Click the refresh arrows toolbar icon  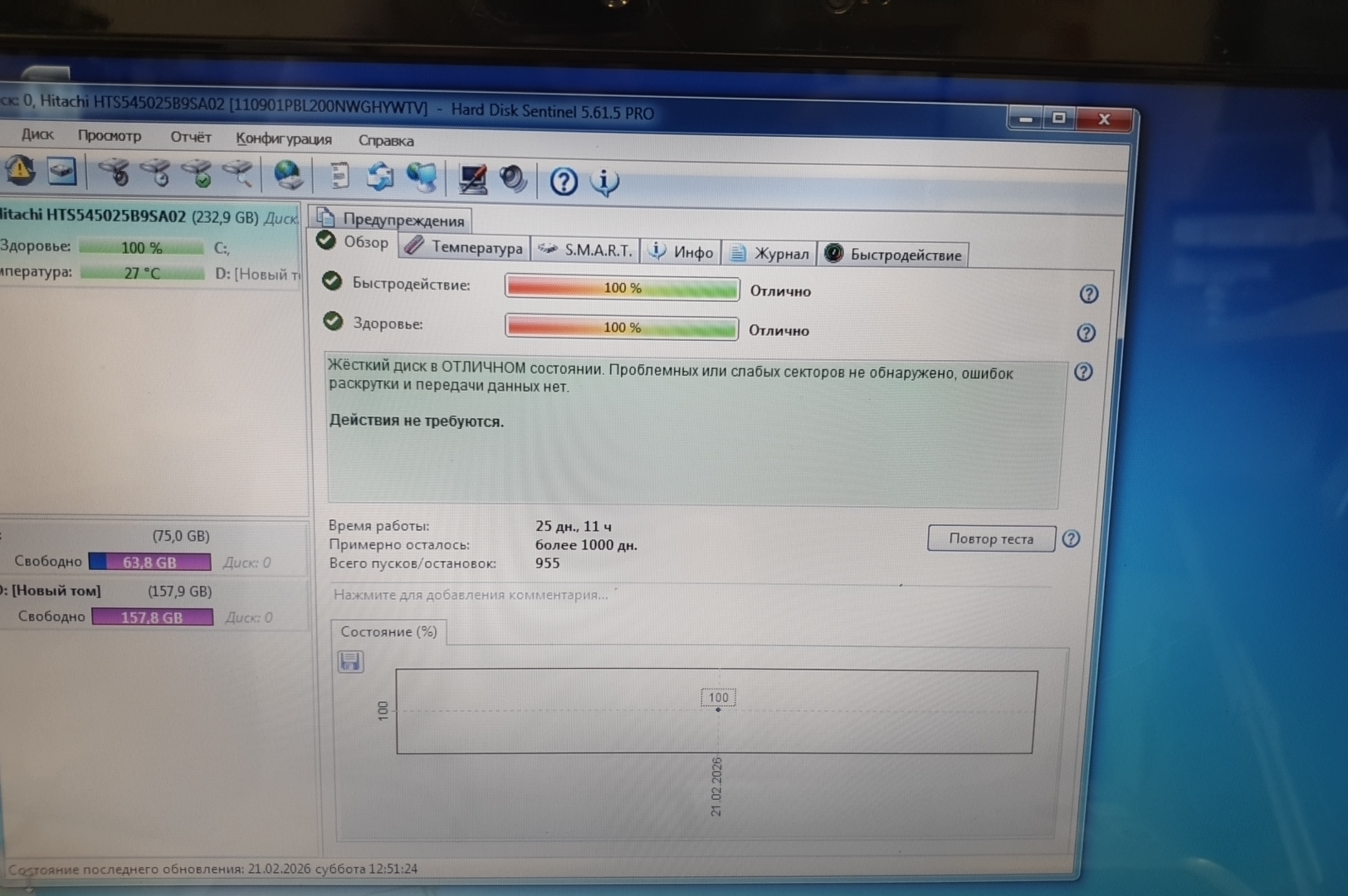[x=380, y=177]
